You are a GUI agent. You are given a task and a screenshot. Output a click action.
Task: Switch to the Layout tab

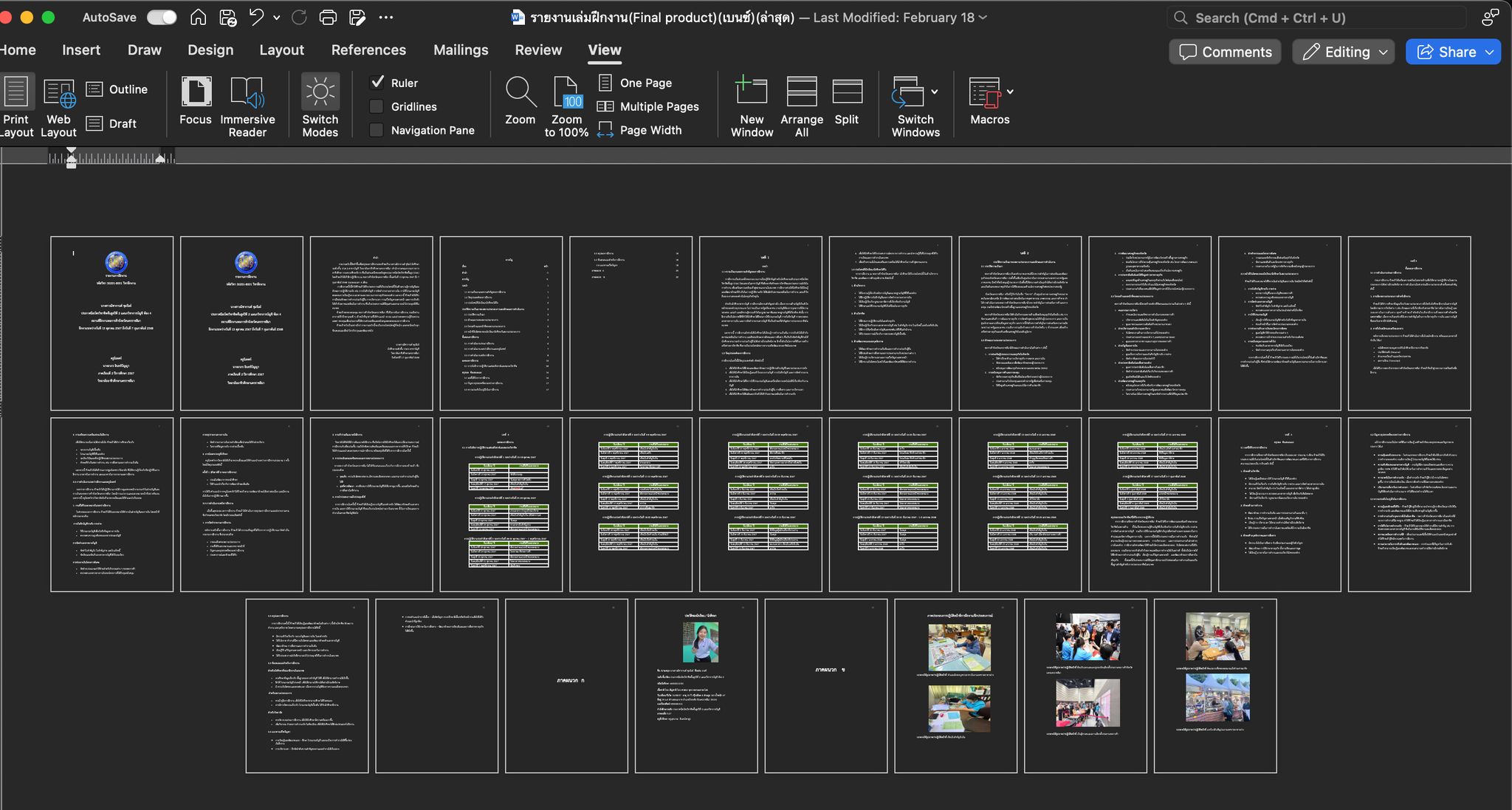pos(281,50)
